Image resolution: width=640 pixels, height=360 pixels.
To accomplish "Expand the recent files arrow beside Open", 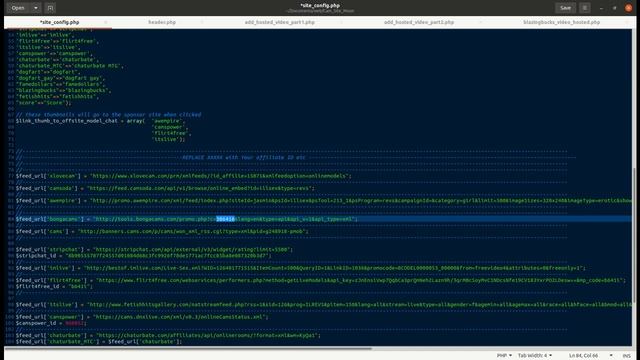I will (x=36, y=8).
